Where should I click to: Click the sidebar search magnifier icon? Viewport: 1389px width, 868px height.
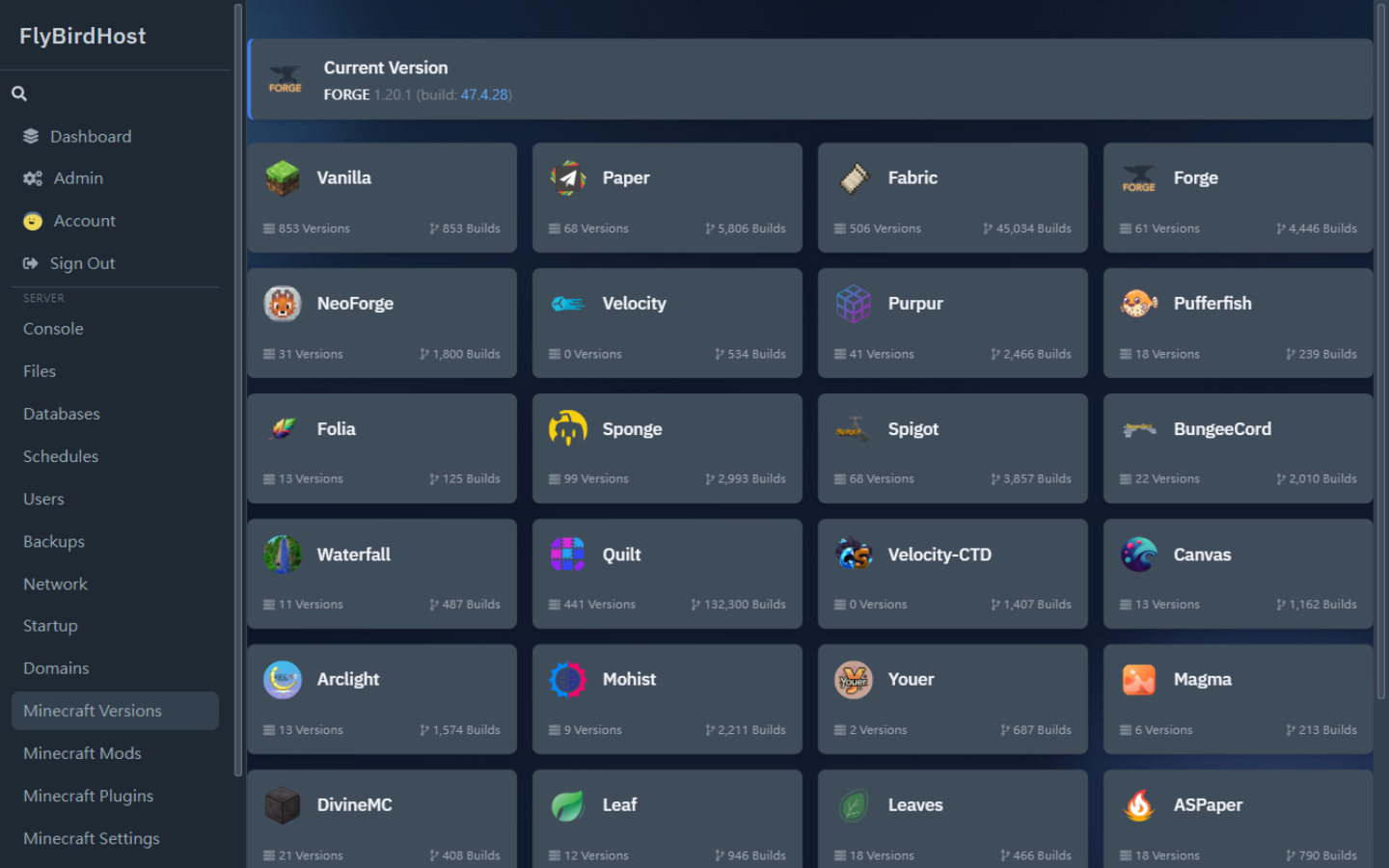pyautogui.click(x=19, y=94)
